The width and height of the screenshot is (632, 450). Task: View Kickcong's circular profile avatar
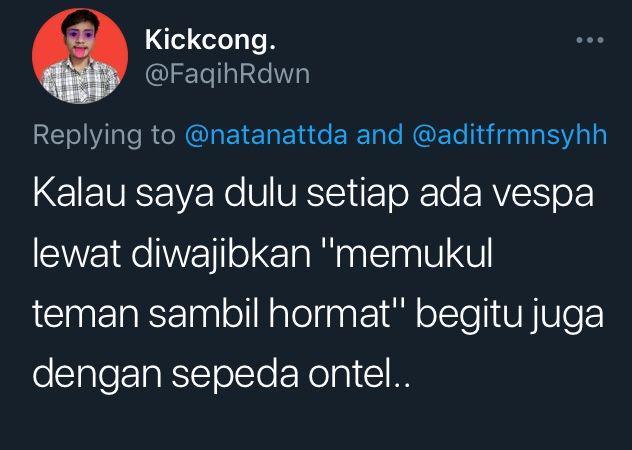click(x=80, y=56)
